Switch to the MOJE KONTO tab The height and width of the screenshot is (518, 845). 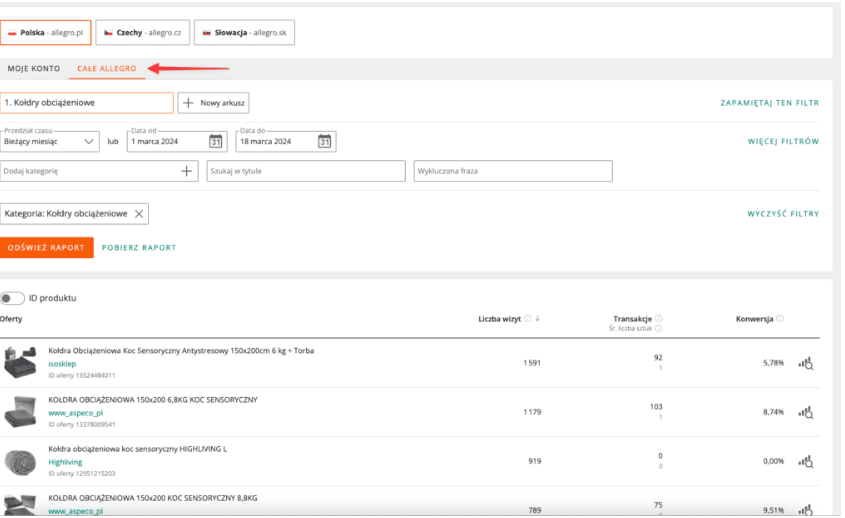(34, 68)
